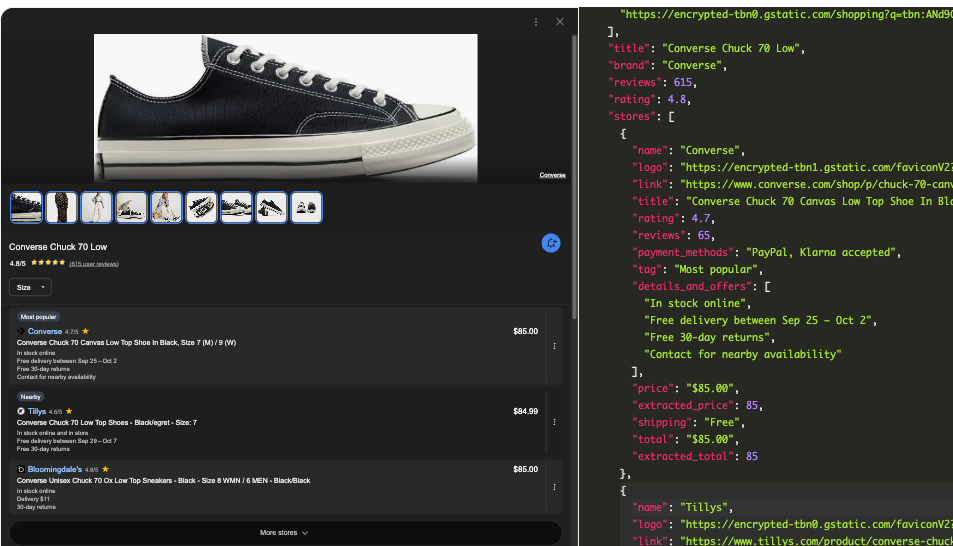953x546 pixels.
Task: Click the main Converse shoe product image
Action: [286, 108]
